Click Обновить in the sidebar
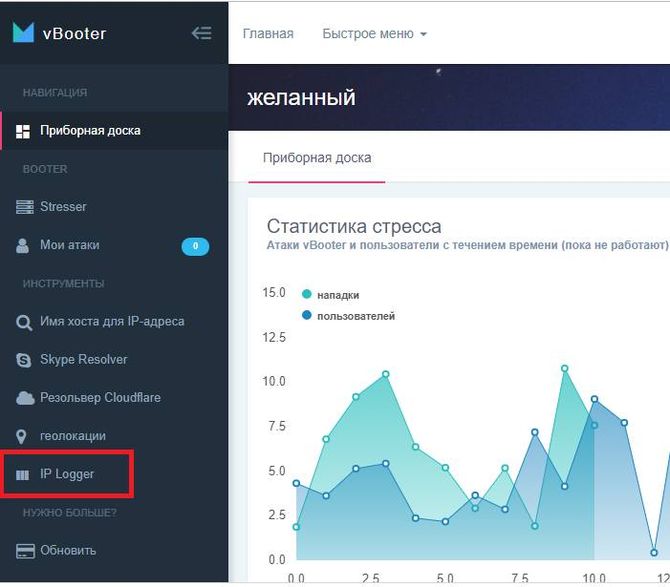The image size is (670, 587). (x=68, y=551)
